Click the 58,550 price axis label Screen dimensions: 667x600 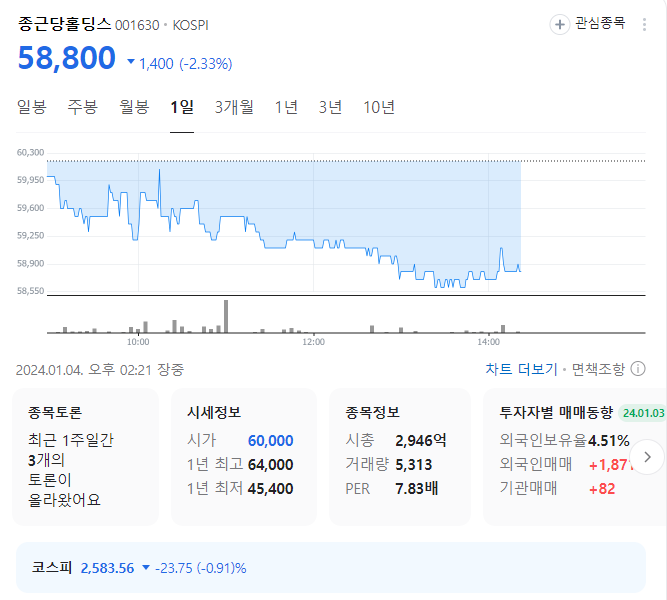click(x=30, y=291)
